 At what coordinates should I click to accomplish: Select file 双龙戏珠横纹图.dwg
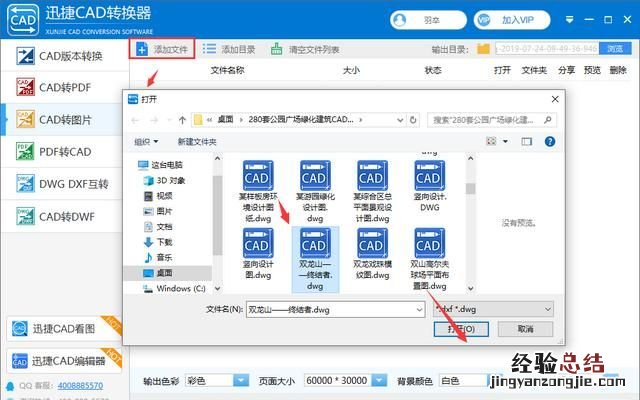click(x=372, y=253)
